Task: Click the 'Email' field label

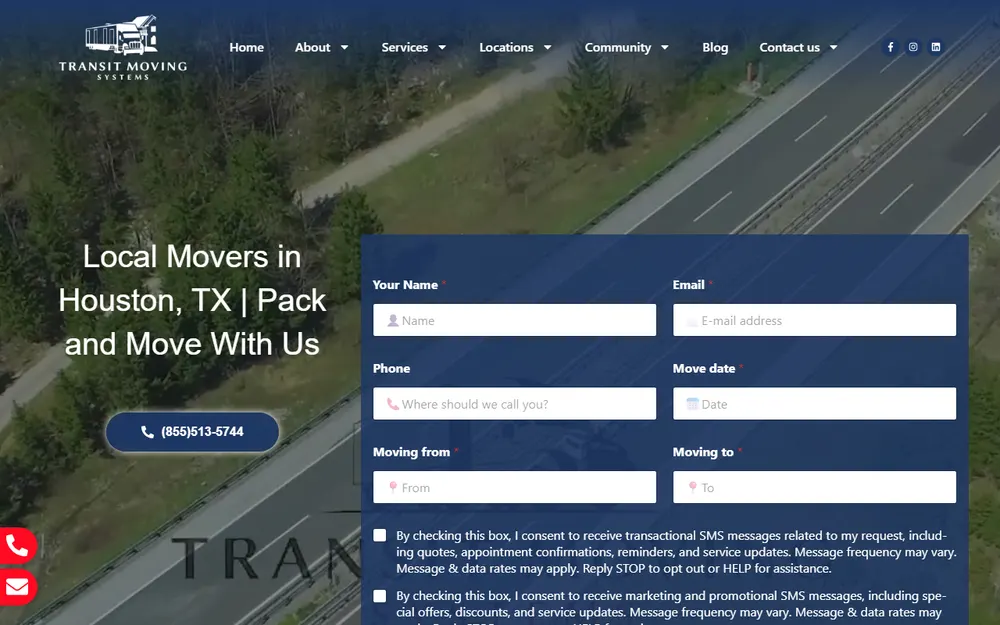Action: [x=688, y=285]
